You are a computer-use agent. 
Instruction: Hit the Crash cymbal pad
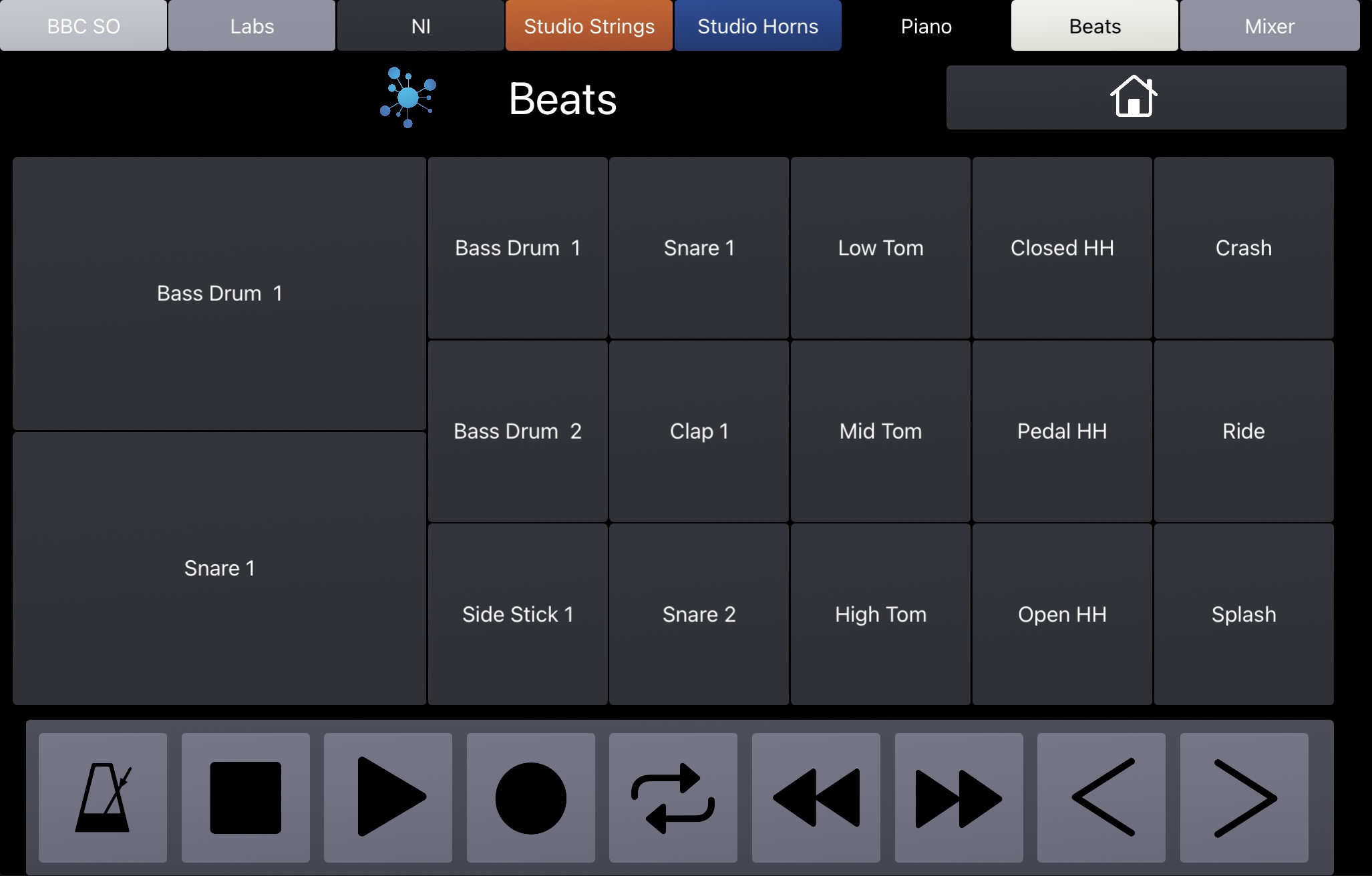point(1244,248)
